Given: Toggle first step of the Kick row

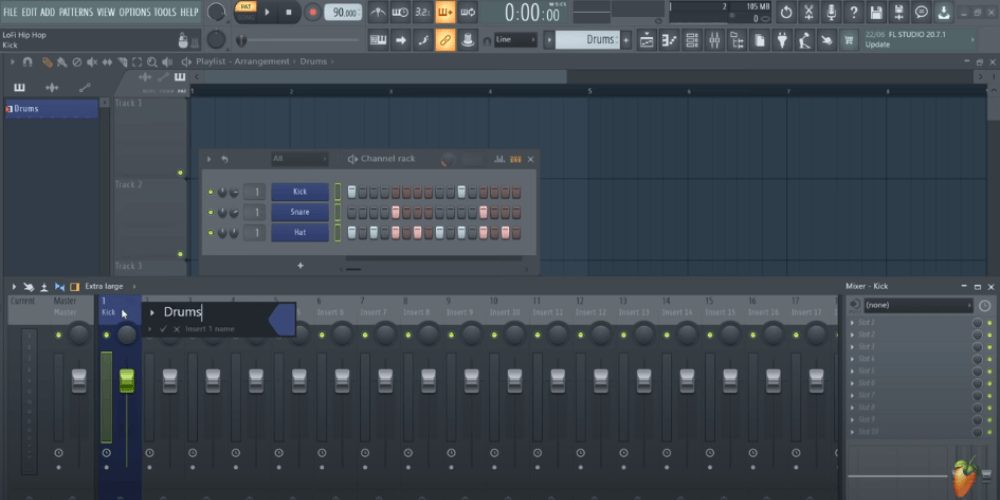Looking at the screenshot, I should pyautogui.click(x=352, y=192).
